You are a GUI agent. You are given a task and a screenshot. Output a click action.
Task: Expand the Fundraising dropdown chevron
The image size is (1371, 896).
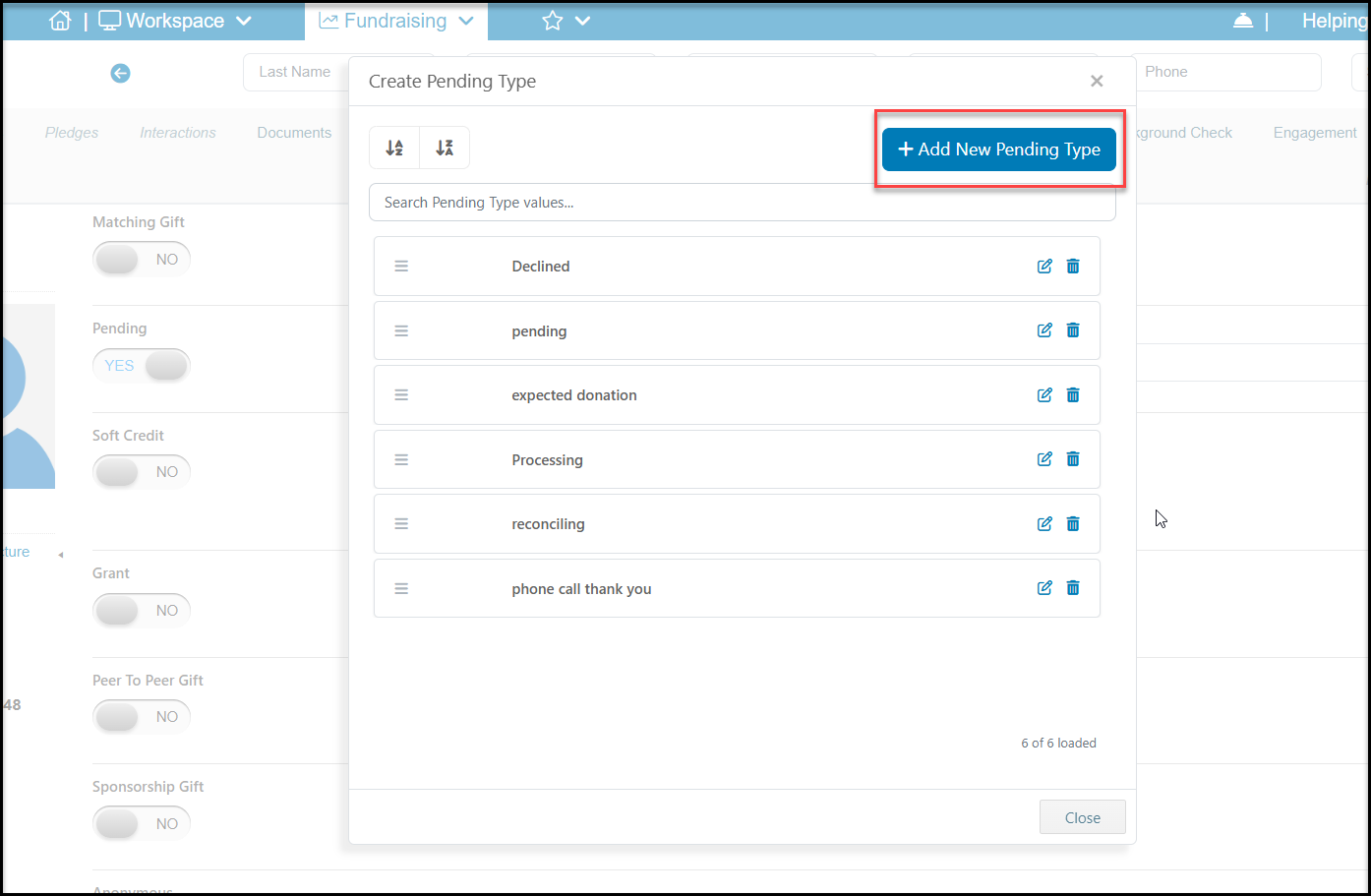(466, 21)
